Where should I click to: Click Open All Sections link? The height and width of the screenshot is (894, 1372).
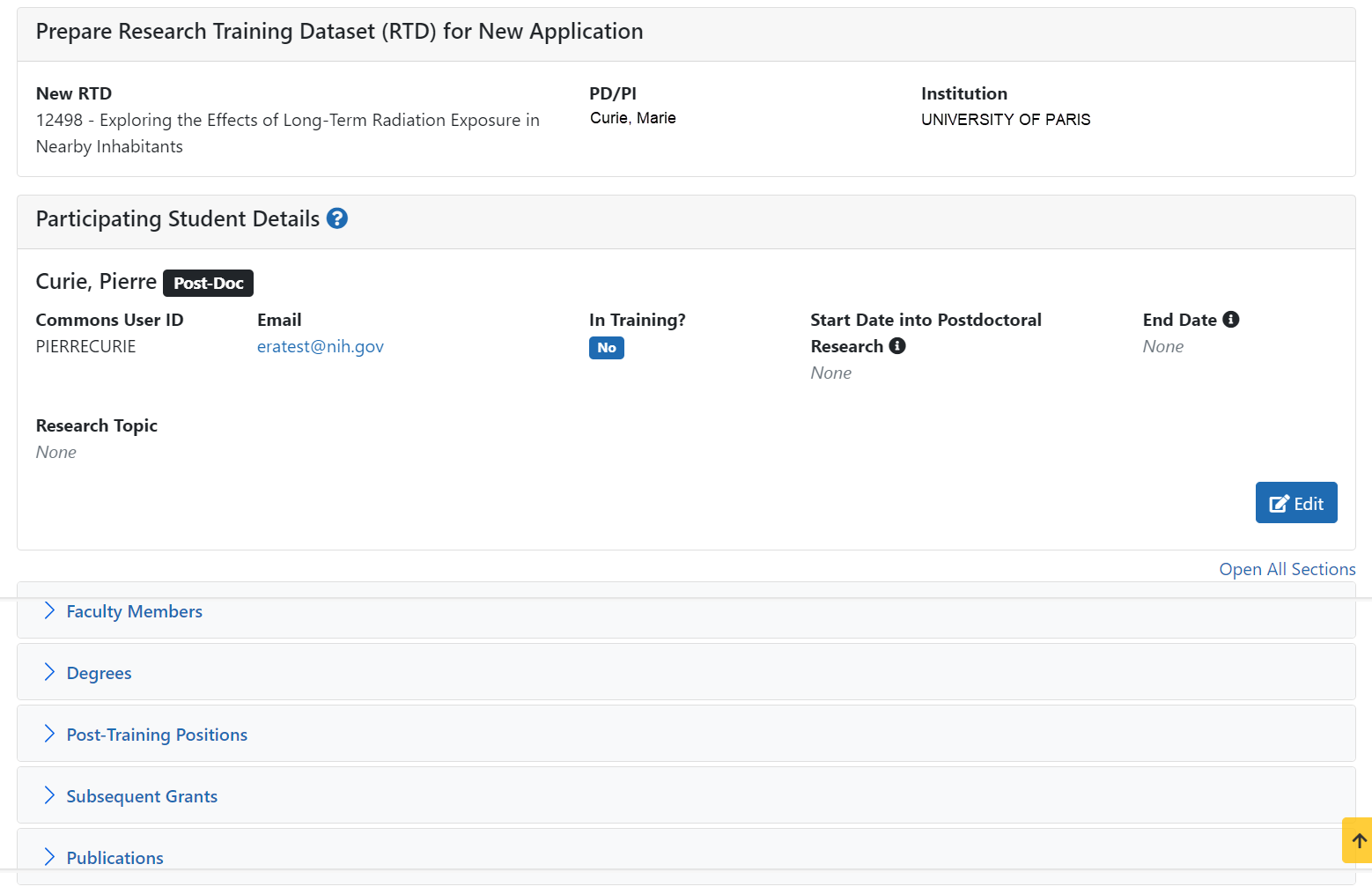tap(1287, 569)
